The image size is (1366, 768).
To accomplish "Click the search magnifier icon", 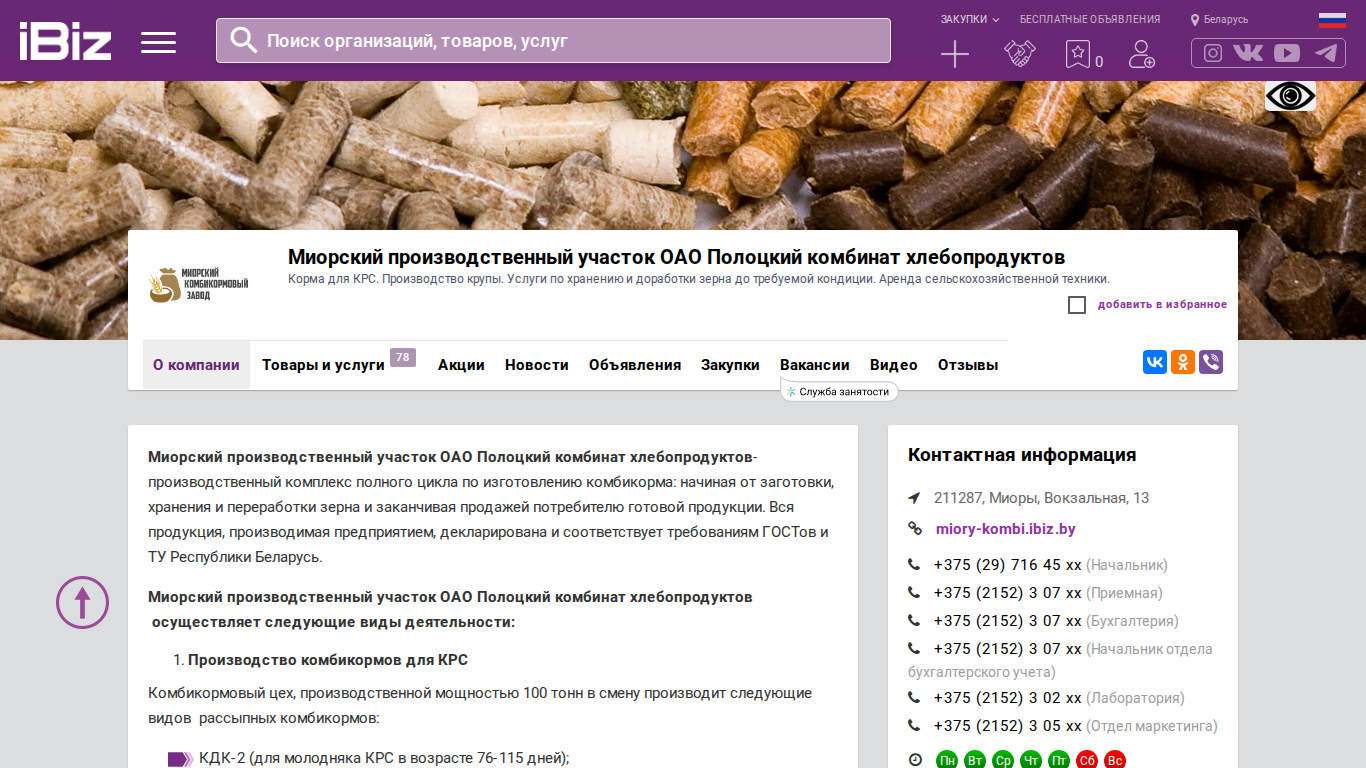I will pos(243,40).
